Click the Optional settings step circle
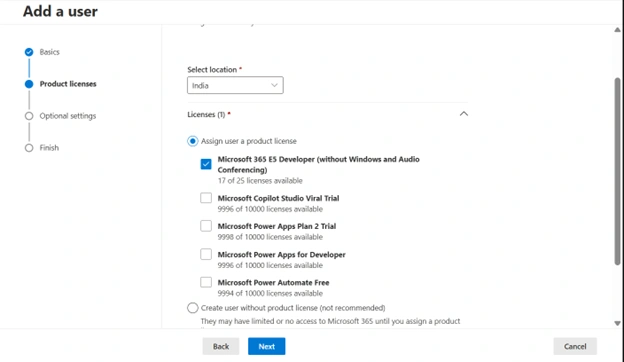The image size is (624, 362). click(x=29, y=116)
